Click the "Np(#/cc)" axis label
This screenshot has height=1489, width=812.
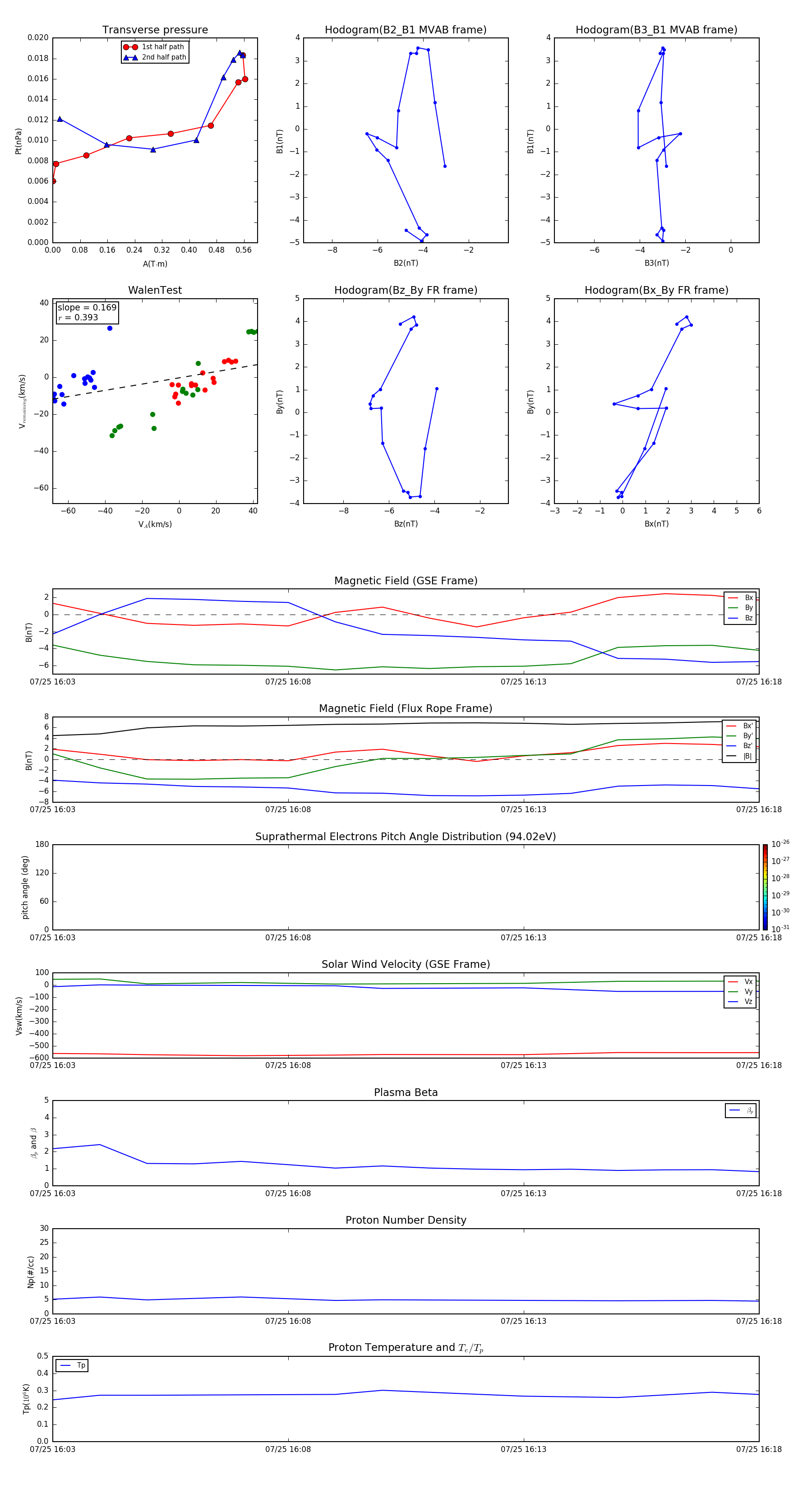pyautogui.click(x=31, y=1272)
